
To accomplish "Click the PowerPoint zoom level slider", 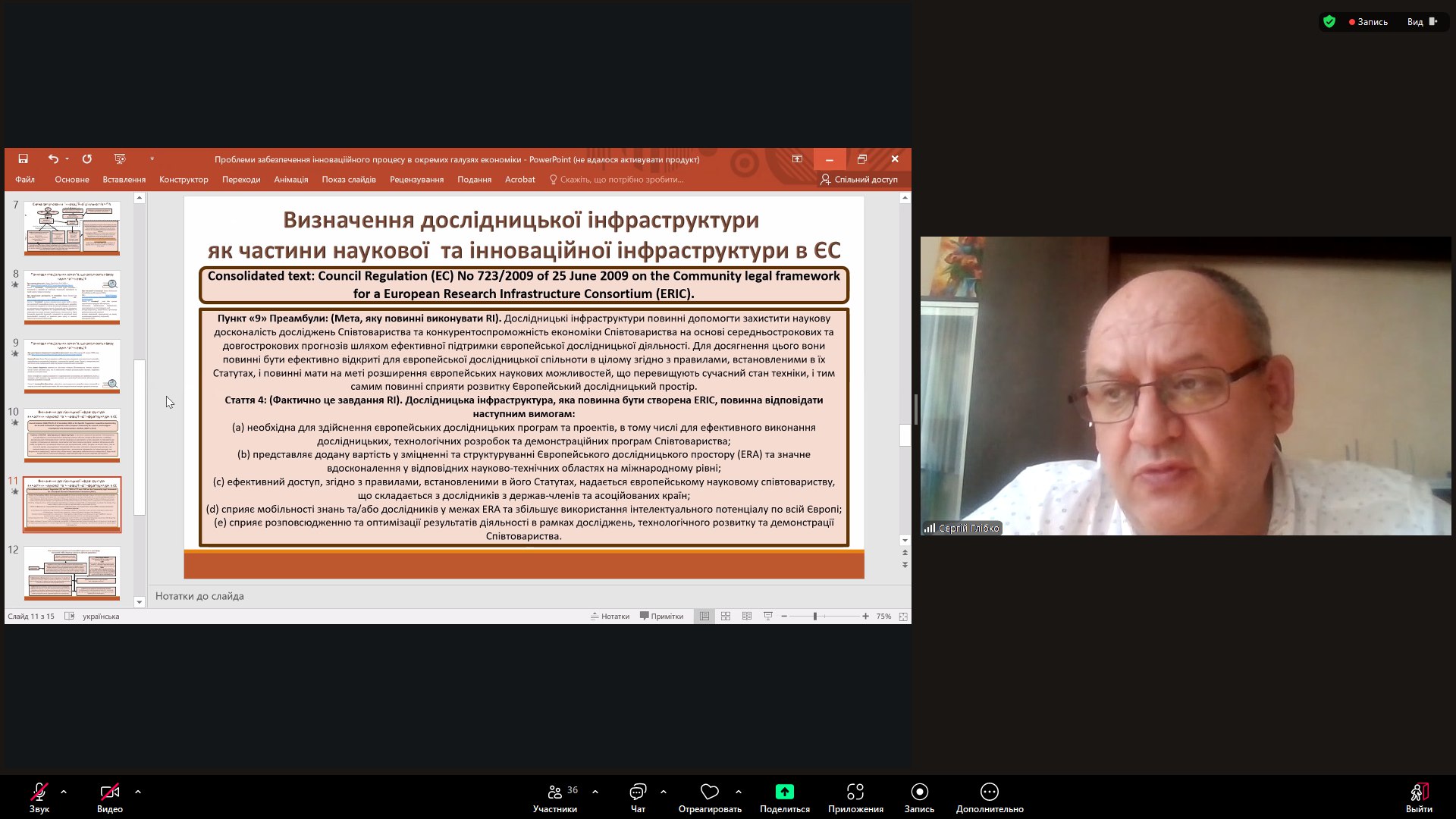I will 815,617.
